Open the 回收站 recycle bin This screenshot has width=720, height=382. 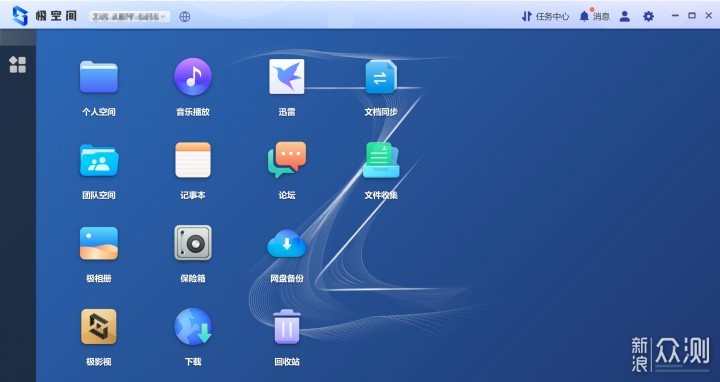click(287, 326)
